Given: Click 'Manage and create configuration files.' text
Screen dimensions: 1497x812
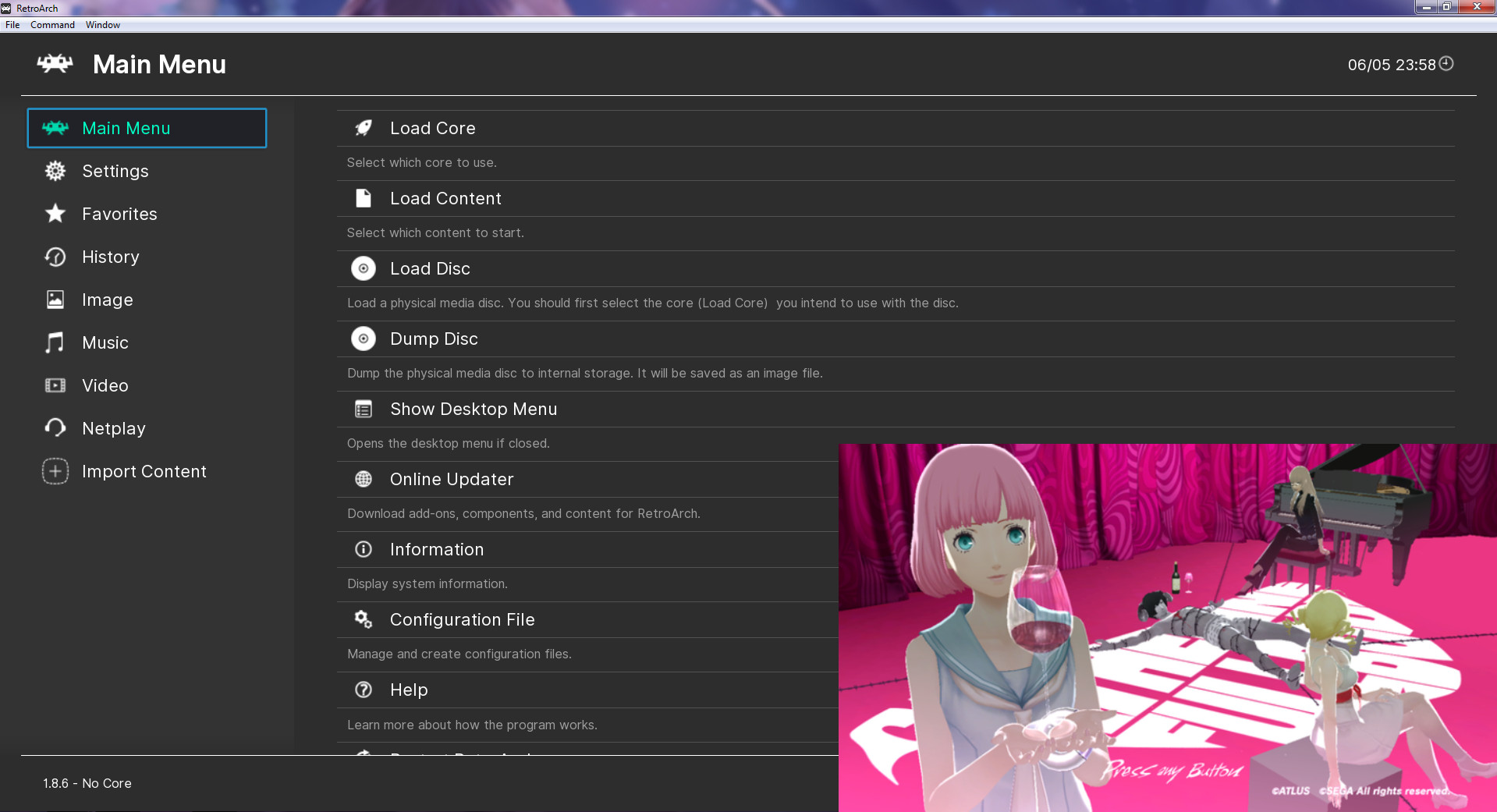Looking at the screenshot, I should pyautogui.click(x=459, y=654).
